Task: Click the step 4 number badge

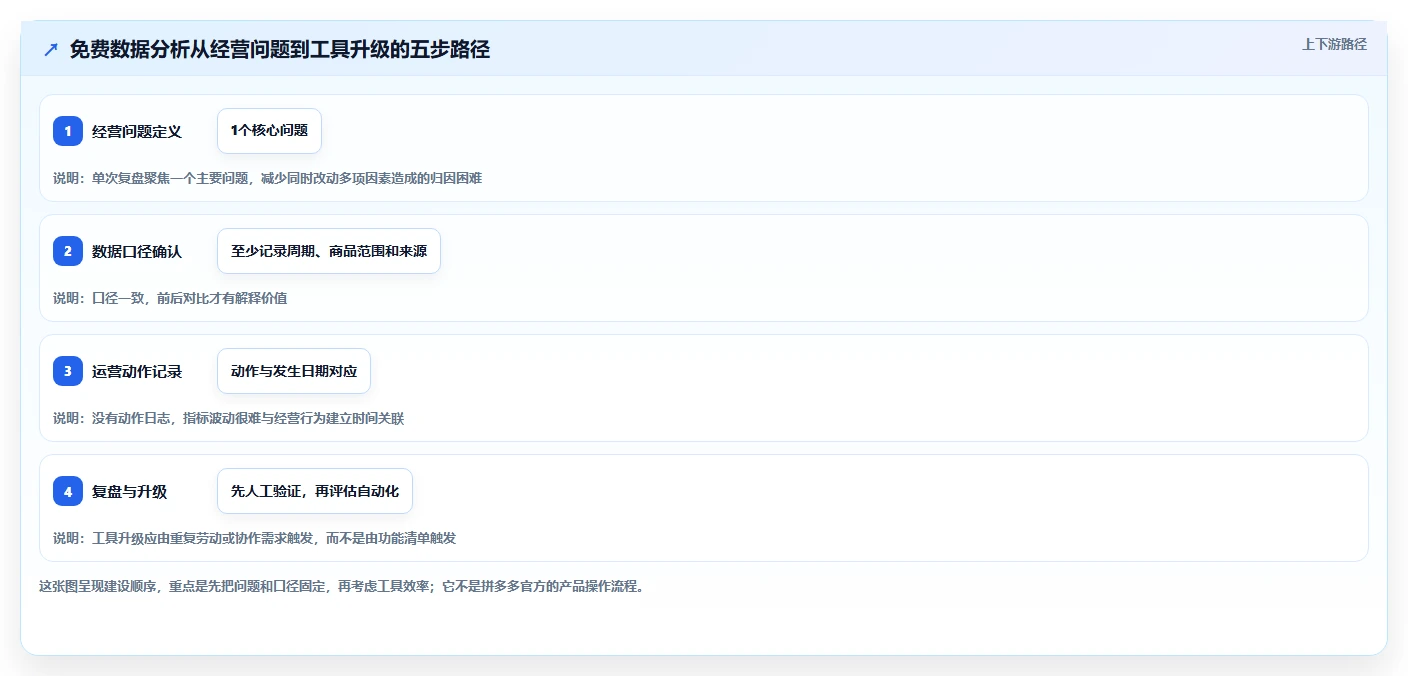Action: coord(68,491)
